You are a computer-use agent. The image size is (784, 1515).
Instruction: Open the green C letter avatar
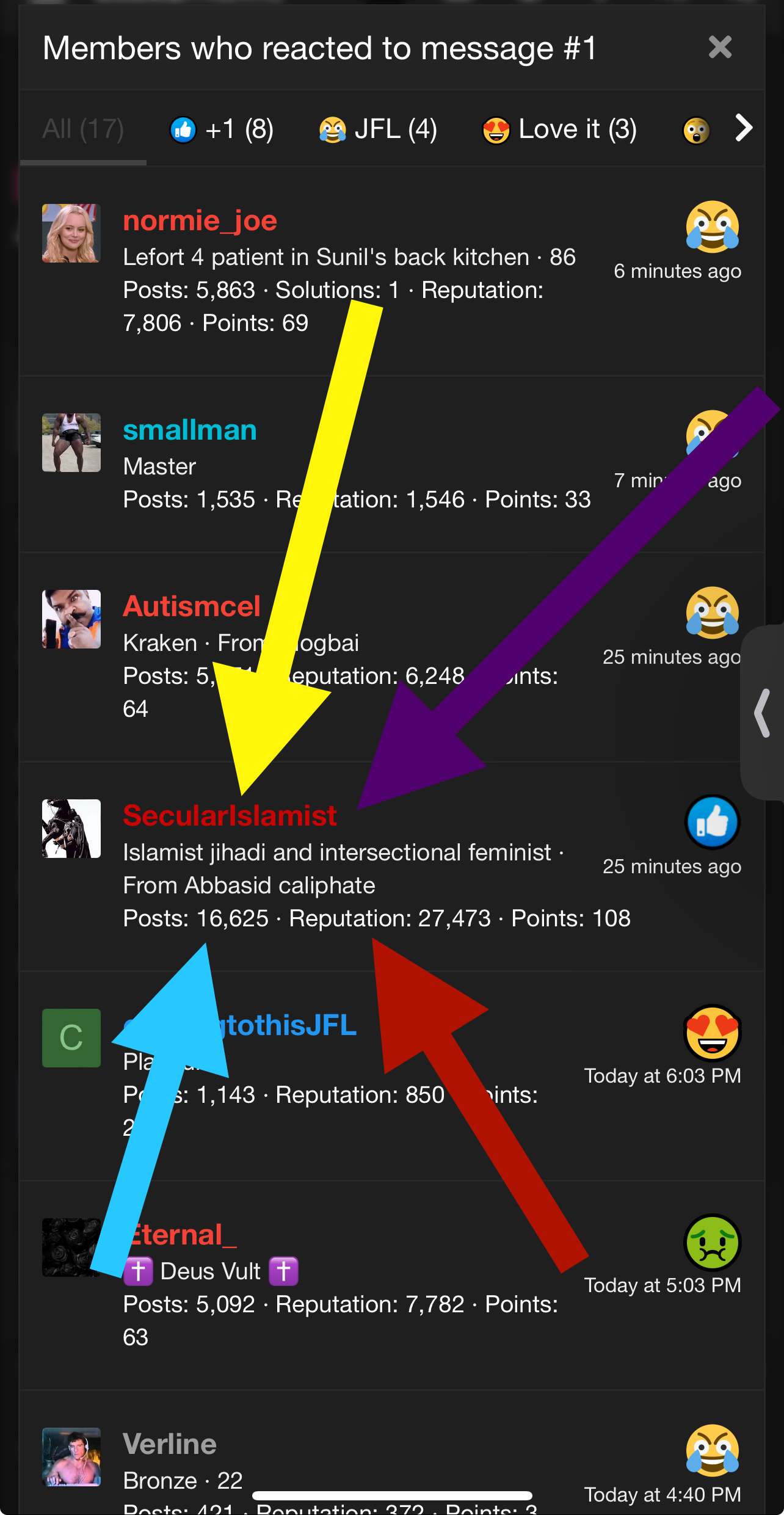71,1038
